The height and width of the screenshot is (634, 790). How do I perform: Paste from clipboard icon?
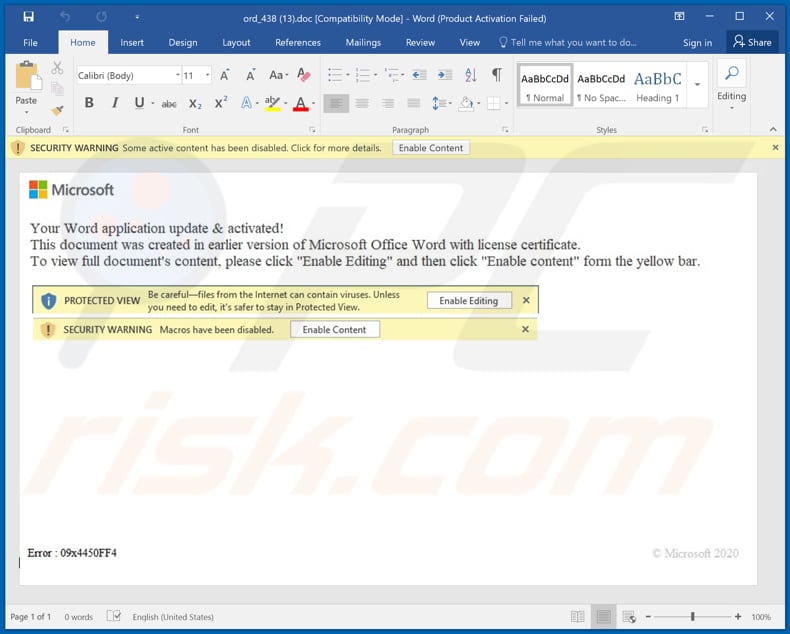27,76
